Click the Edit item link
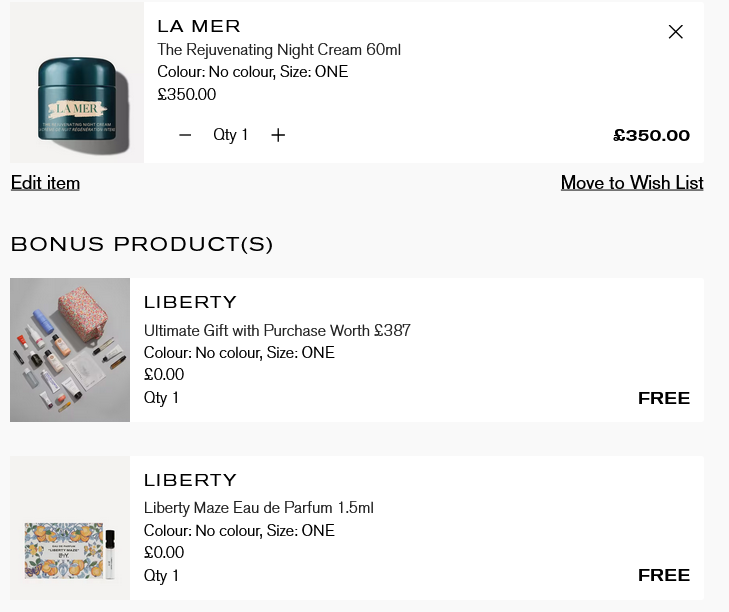 (45, 183)
